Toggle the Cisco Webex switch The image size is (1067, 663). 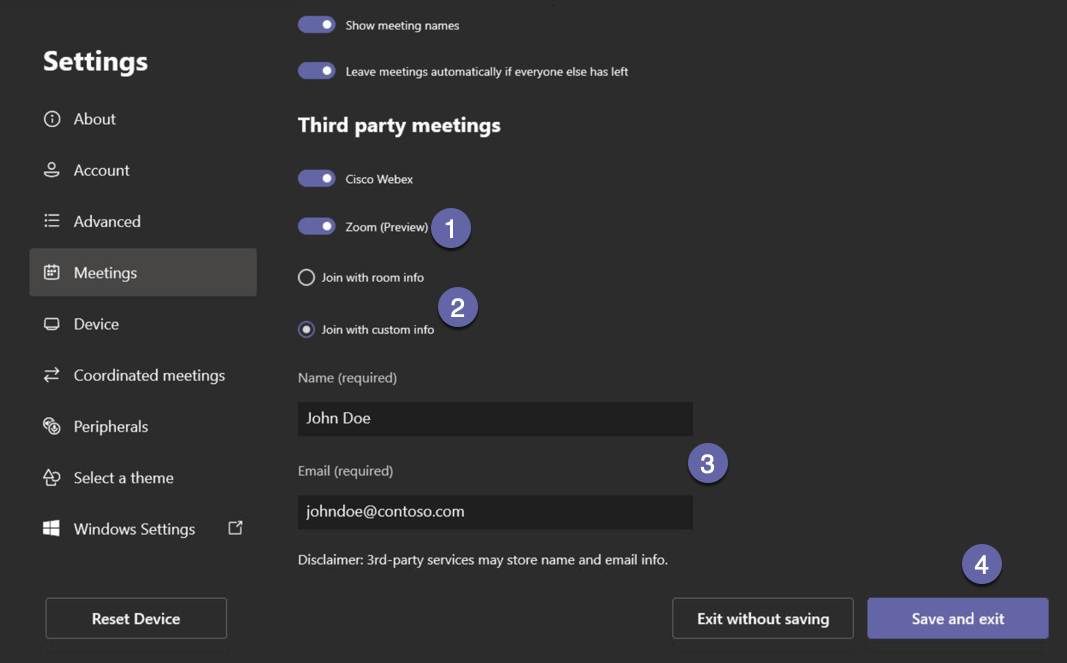[x=316, y=178]
